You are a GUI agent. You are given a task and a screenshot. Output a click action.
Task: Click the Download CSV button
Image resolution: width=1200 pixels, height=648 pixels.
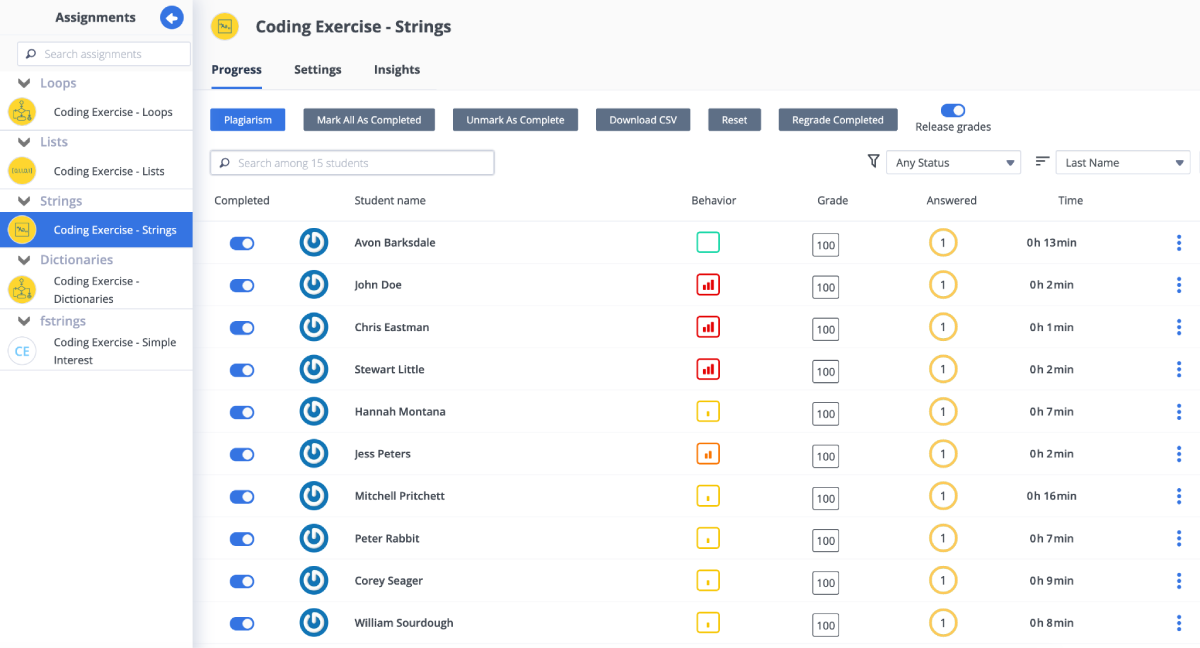(x=643, y=120)
